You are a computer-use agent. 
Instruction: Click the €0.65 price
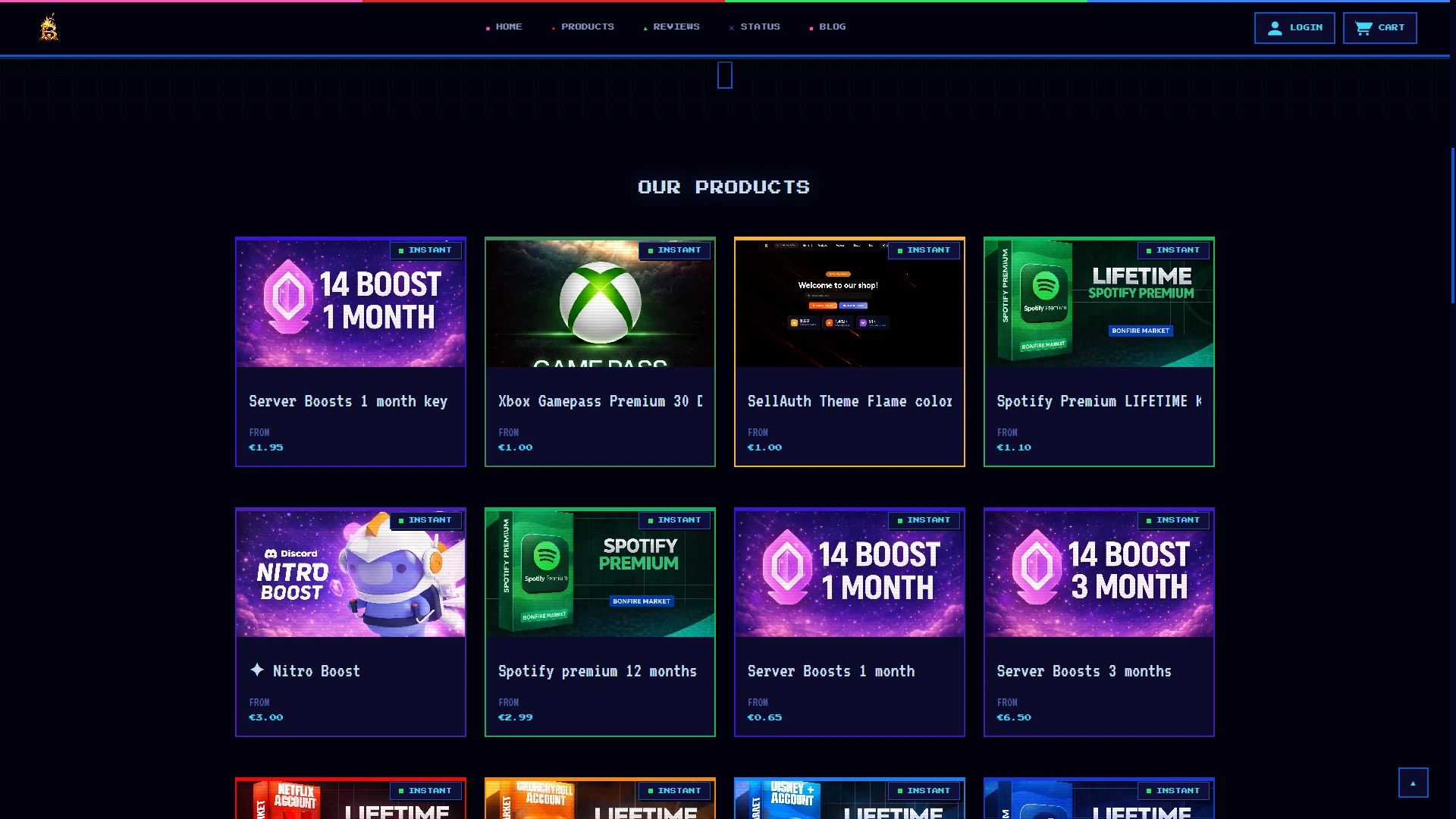pyautogui.click(x=765, y=717)
